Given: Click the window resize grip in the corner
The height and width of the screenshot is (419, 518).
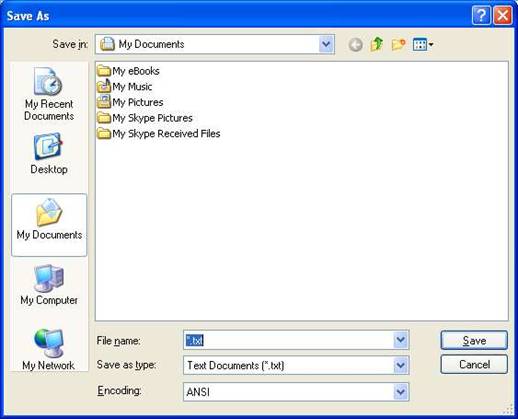Looking at the screenshot, I should (509, 409).
